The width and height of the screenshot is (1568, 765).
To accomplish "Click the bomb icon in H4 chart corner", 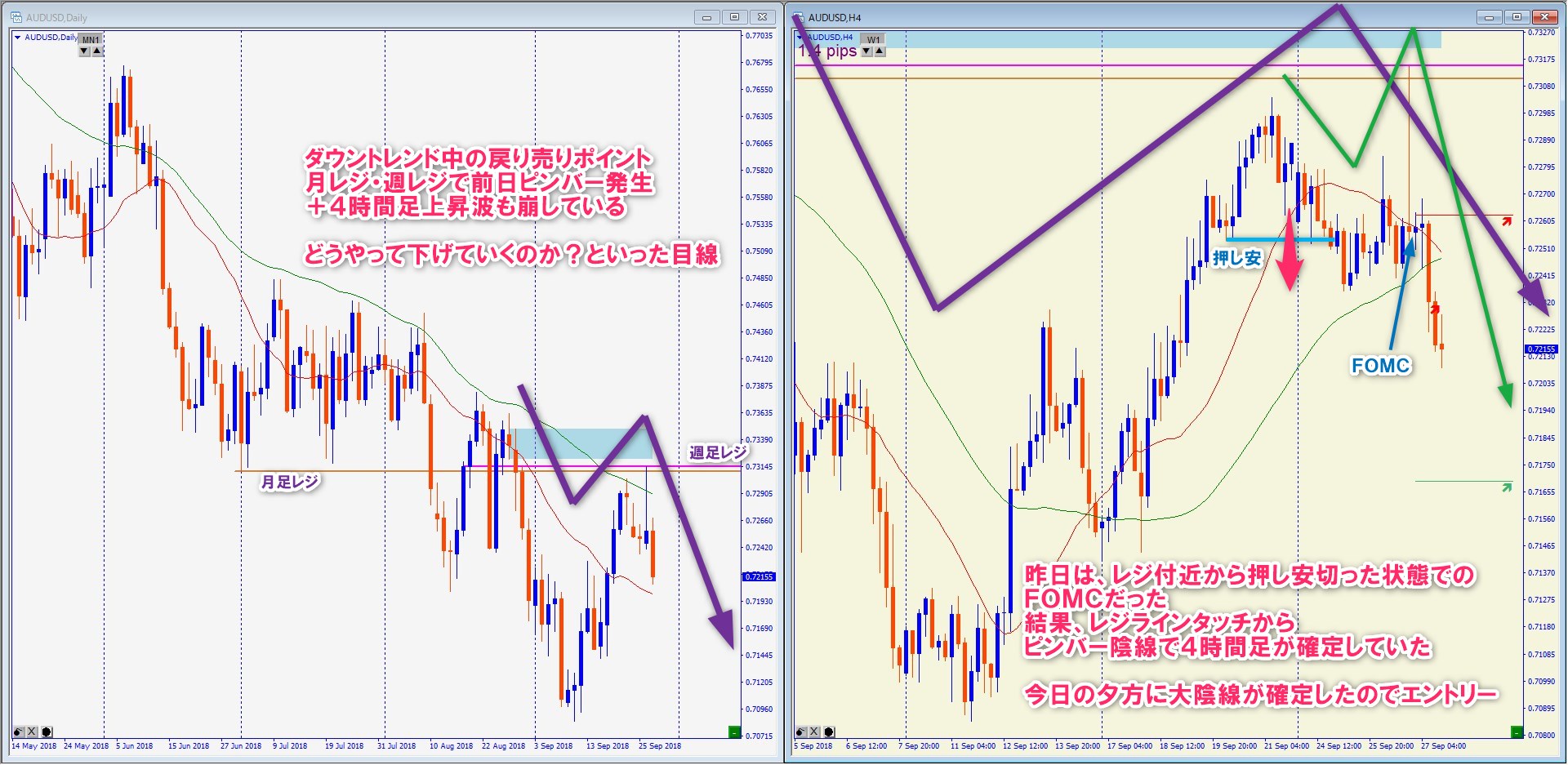I will click(x=800, y=732).
